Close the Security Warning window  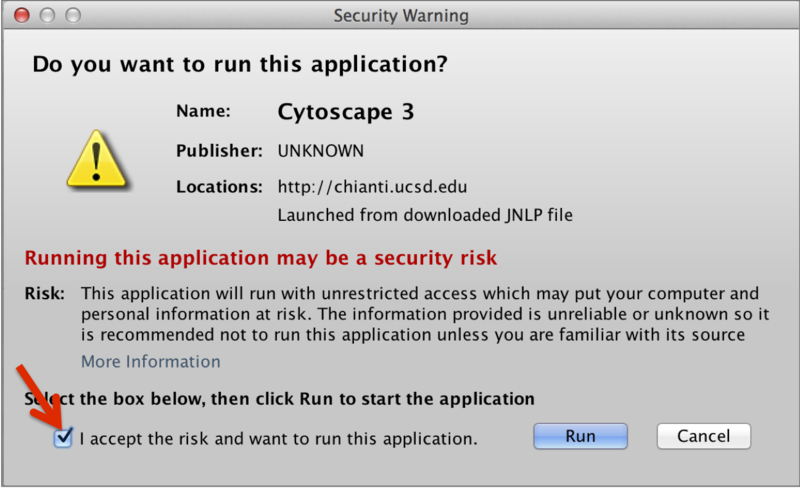tap(22, 15)
